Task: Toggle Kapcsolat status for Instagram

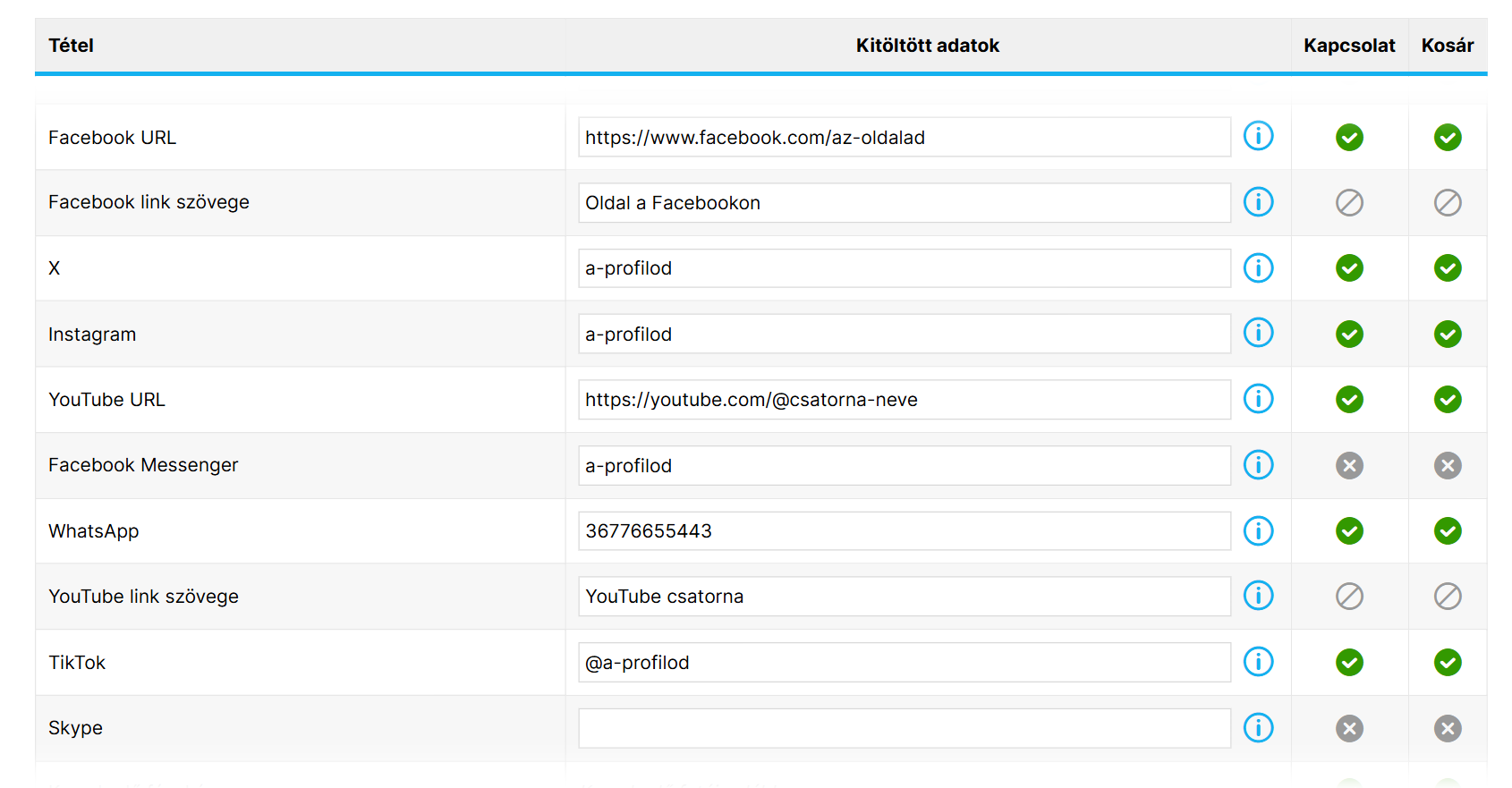Action: [1349, 334]
